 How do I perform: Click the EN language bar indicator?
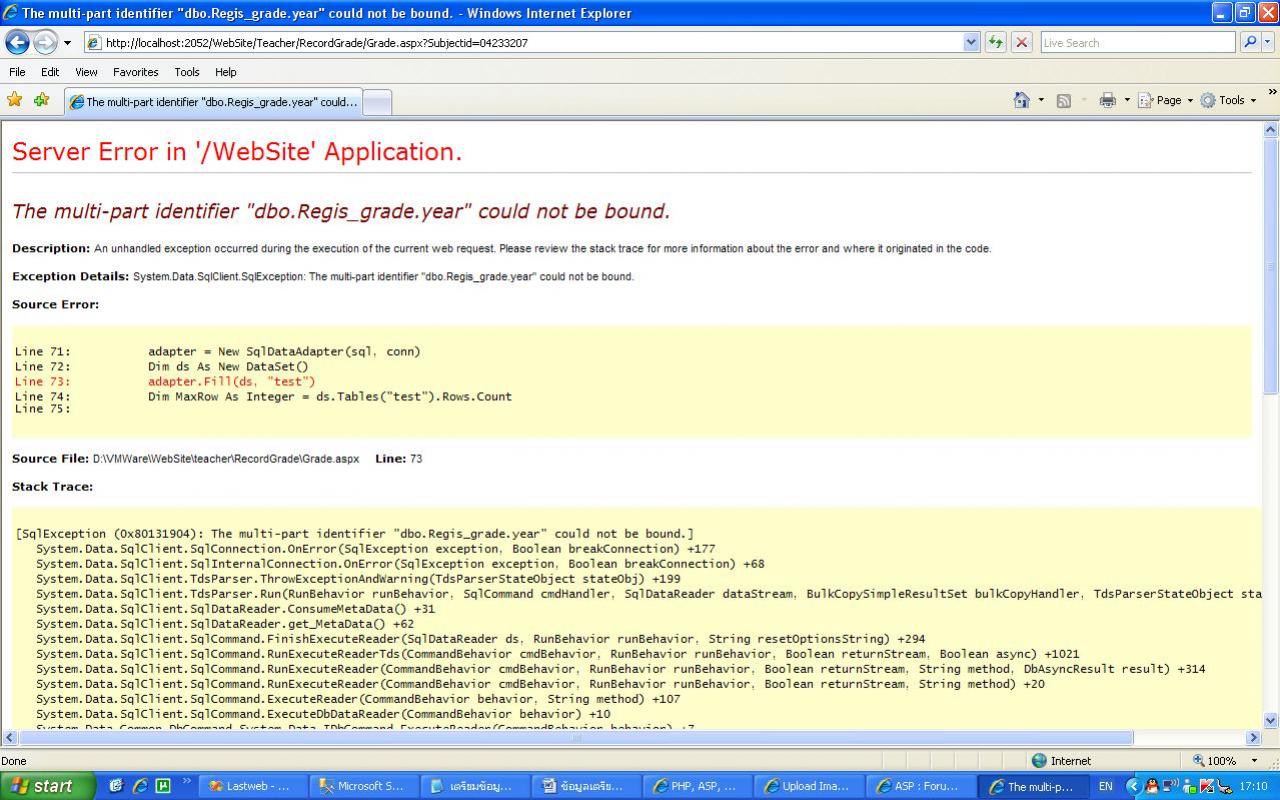pos(1105,786)
